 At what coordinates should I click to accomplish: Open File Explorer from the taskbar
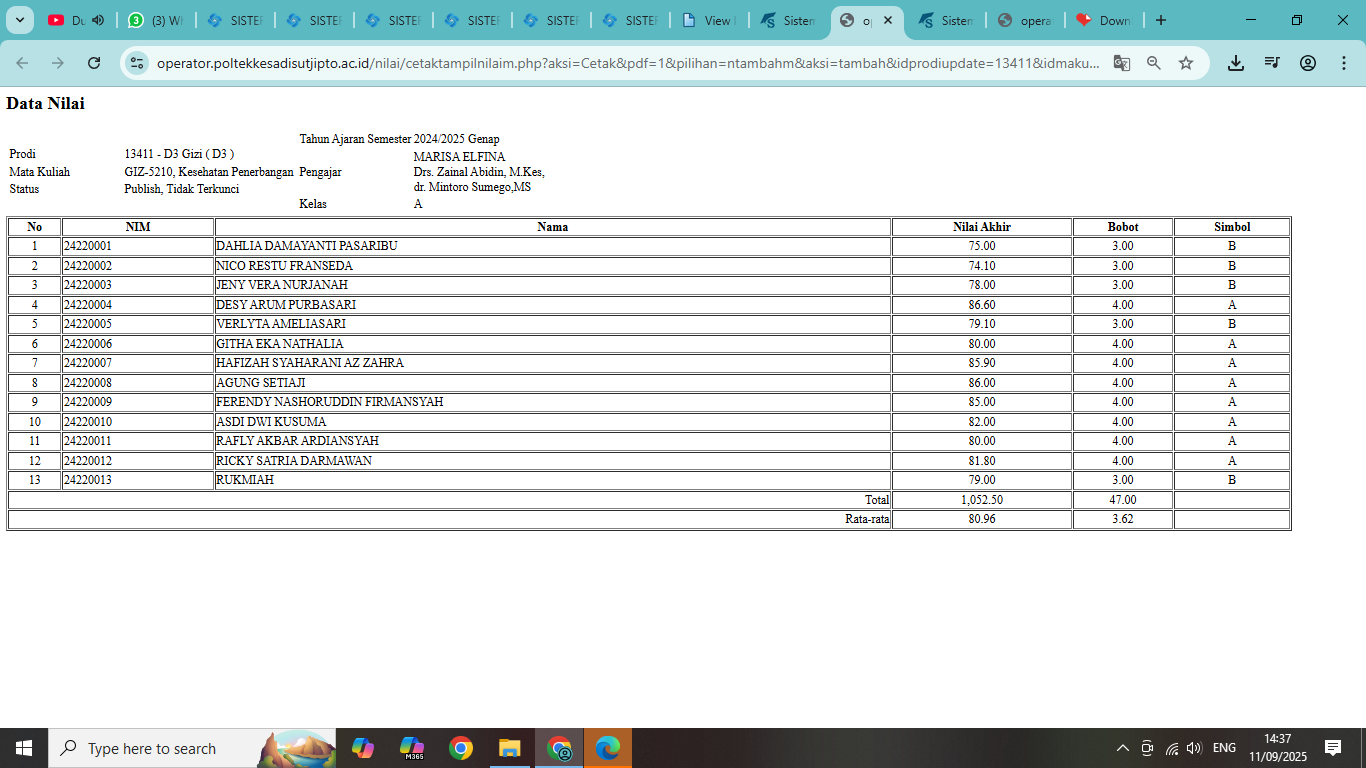point(510,748)
